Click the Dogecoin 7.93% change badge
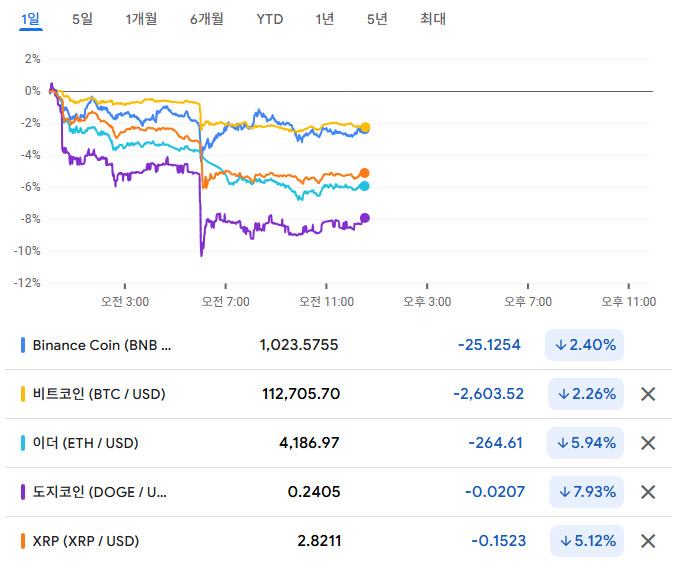The width and height of the screenshot is (687, 563). pyautogui.click(x=586, y=492)
